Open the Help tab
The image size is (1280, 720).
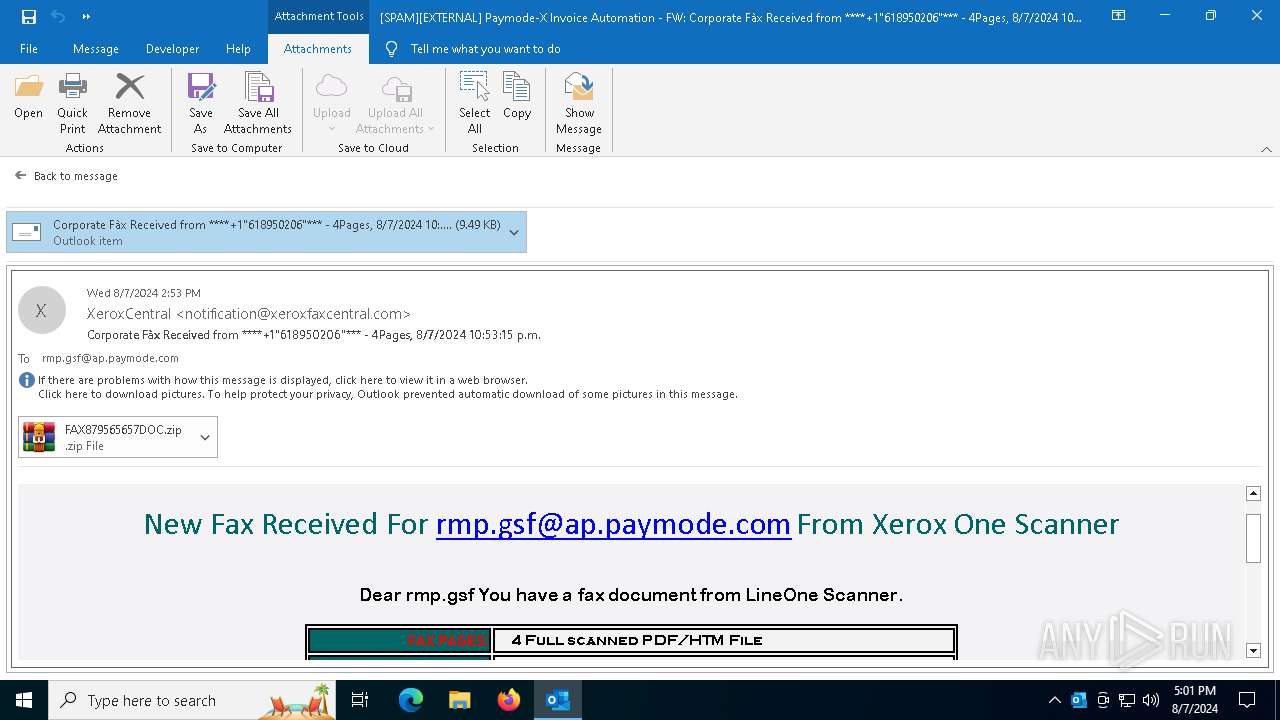tap(238, 49)
